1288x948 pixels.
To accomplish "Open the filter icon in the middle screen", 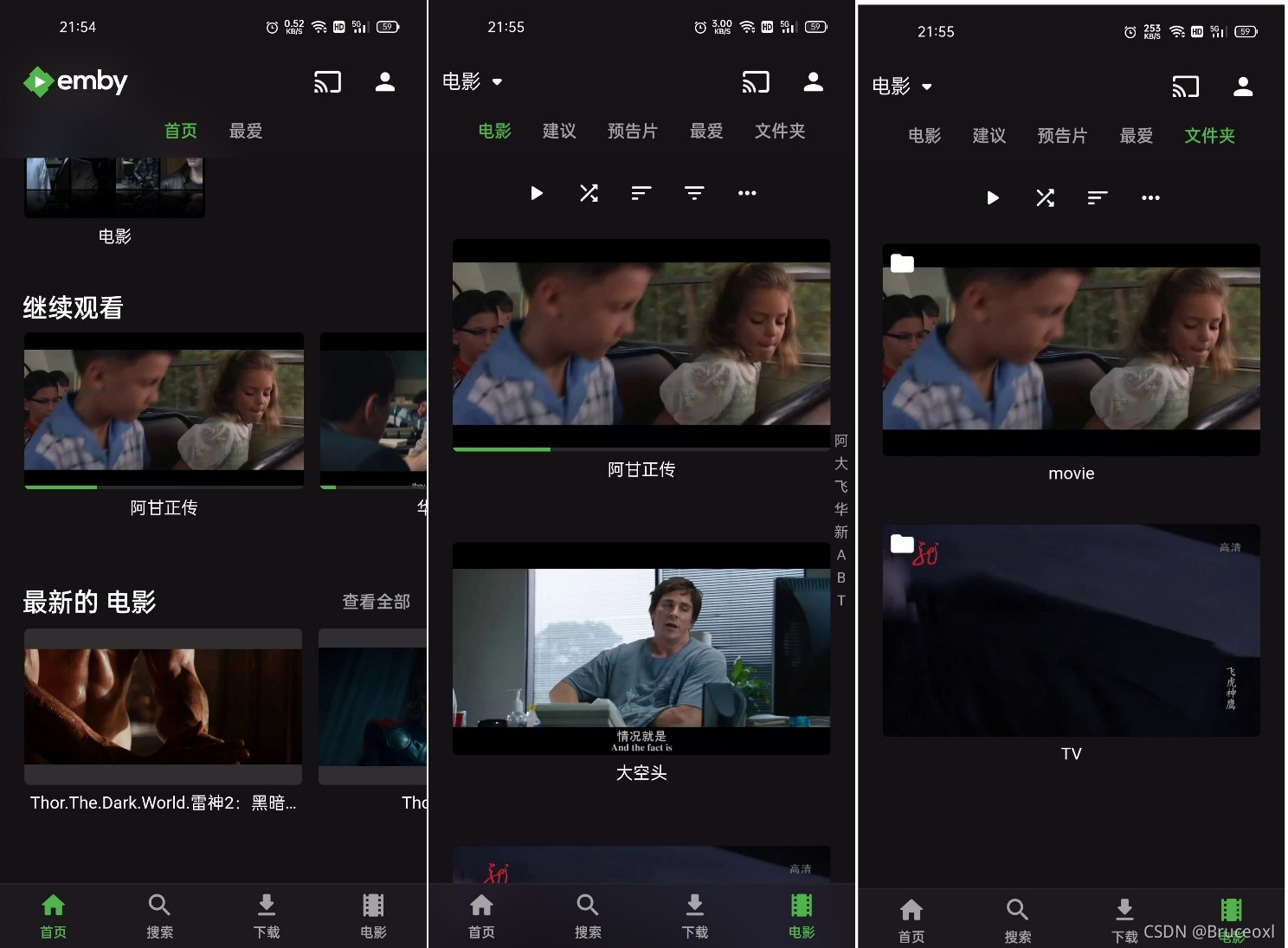I will coord(694,193).
